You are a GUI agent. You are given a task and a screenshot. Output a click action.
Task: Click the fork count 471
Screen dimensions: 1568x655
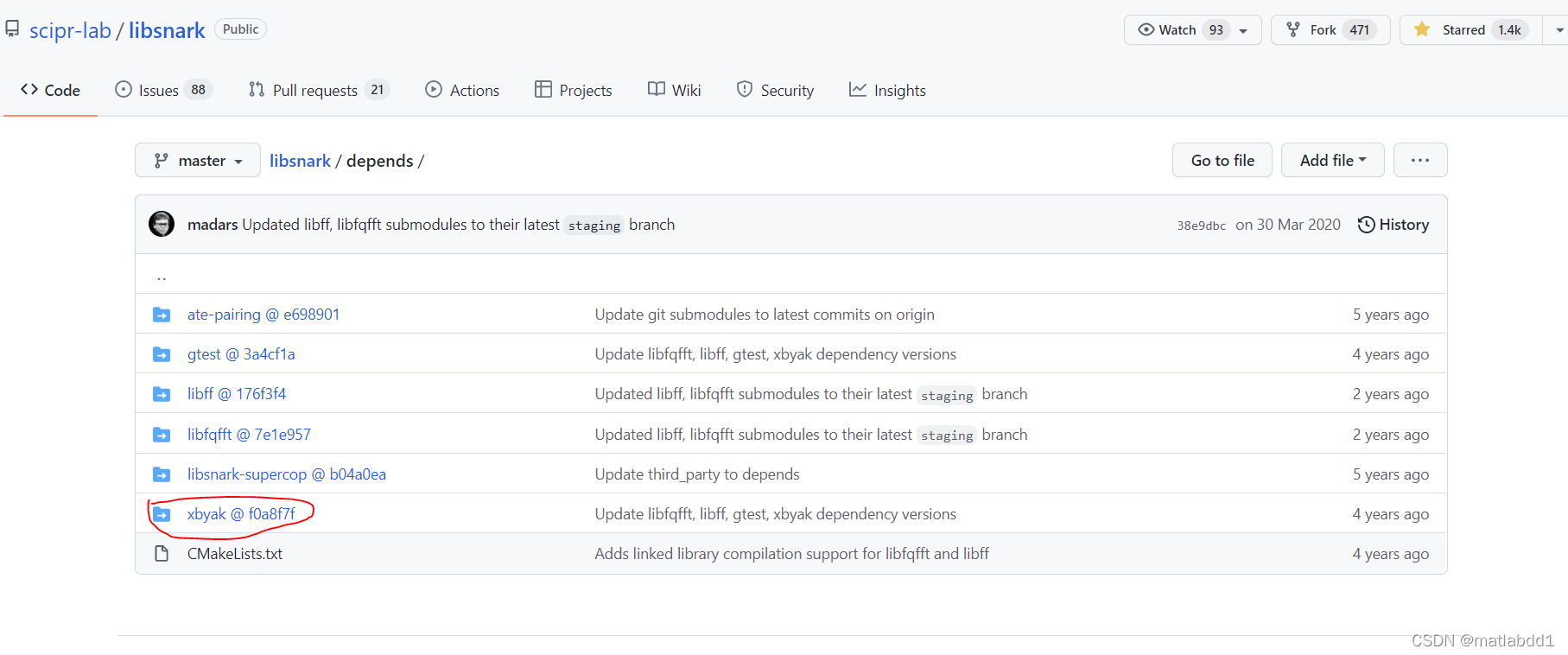tap(1360, 30)
